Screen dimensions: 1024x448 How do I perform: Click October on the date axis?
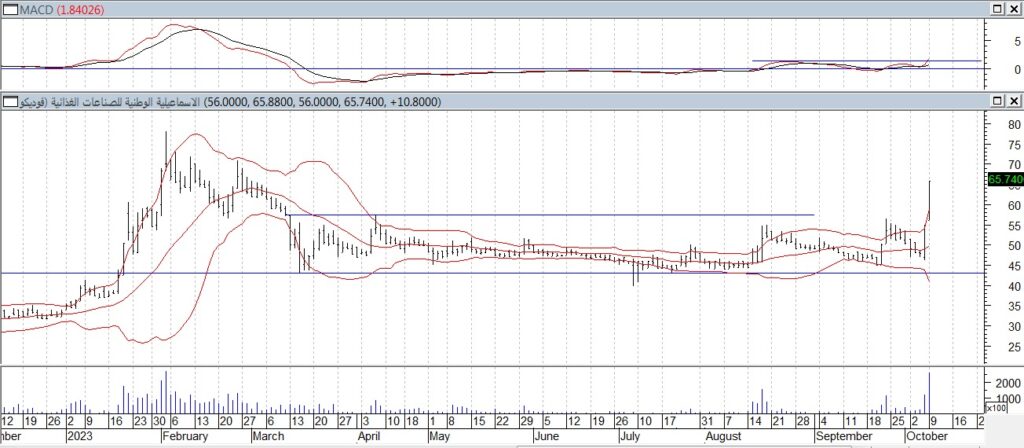[926, 437]
